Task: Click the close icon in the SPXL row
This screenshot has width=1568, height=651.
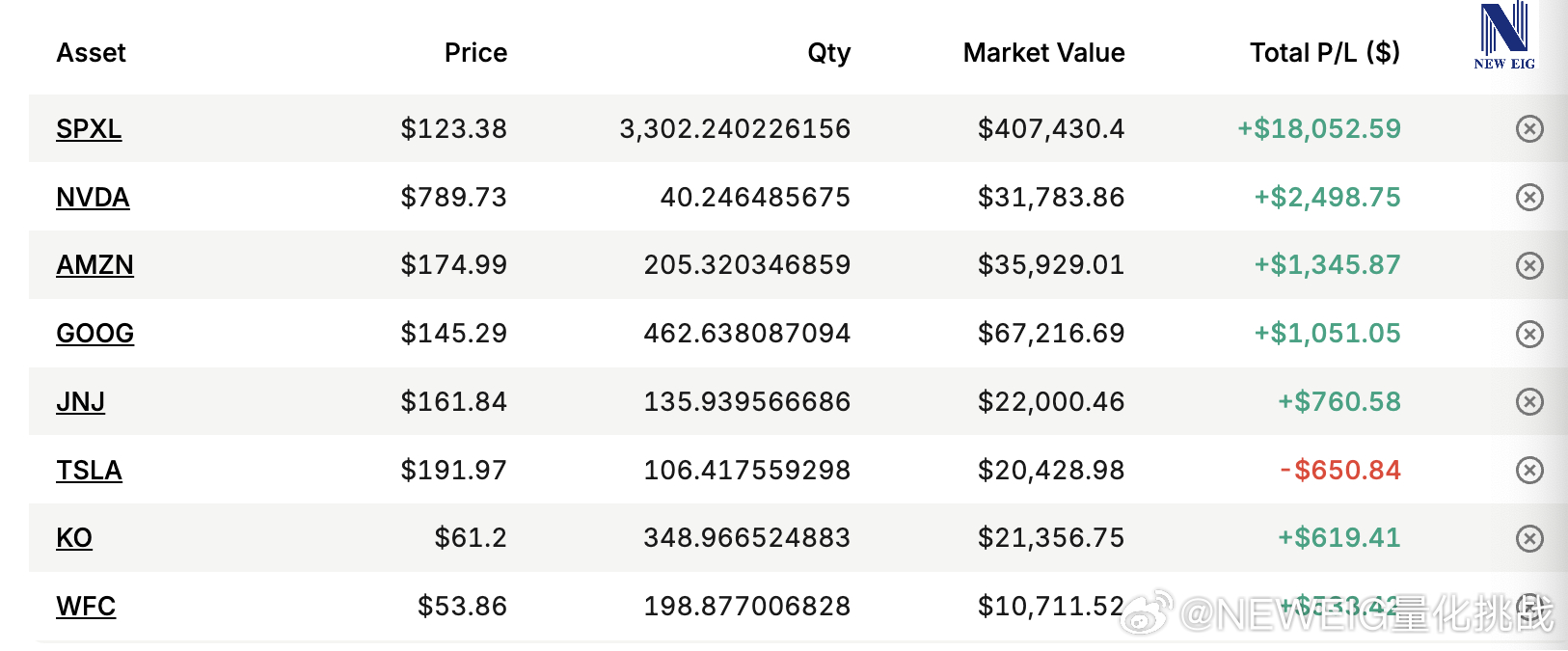Action: (1529, 128)
